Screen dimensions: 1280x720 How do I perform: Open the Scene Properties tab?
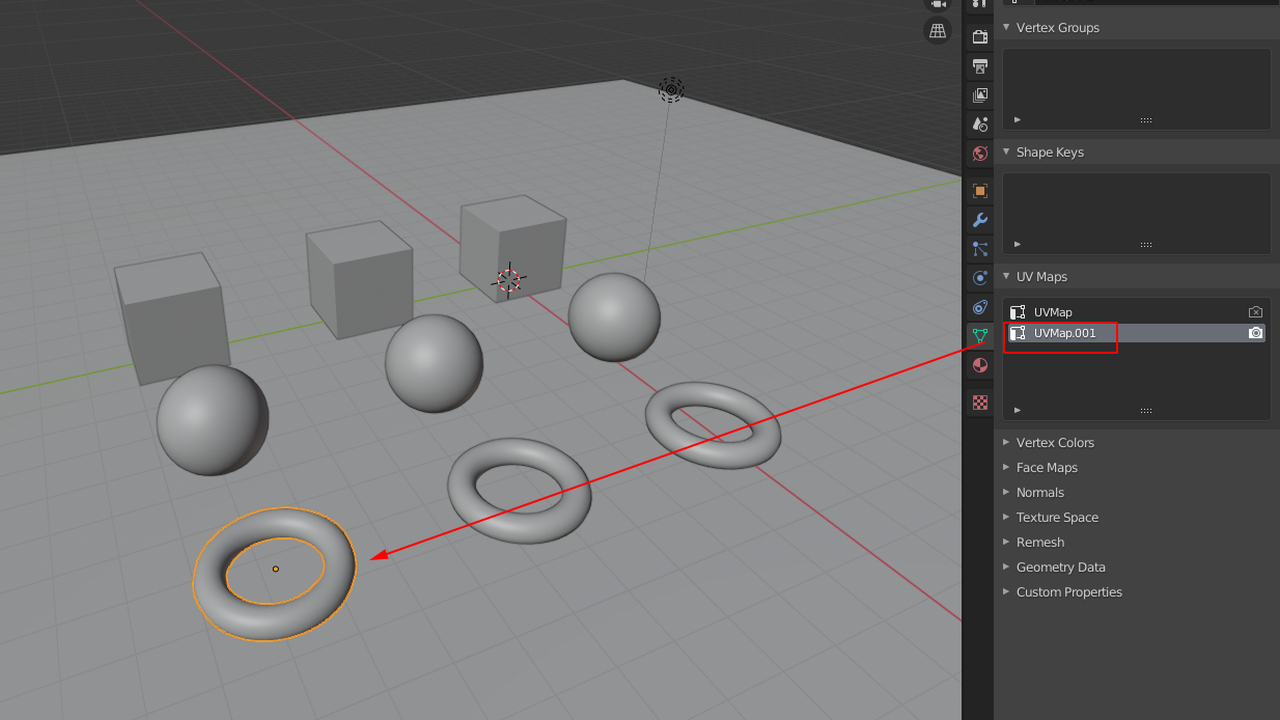(x=979, y=124)
